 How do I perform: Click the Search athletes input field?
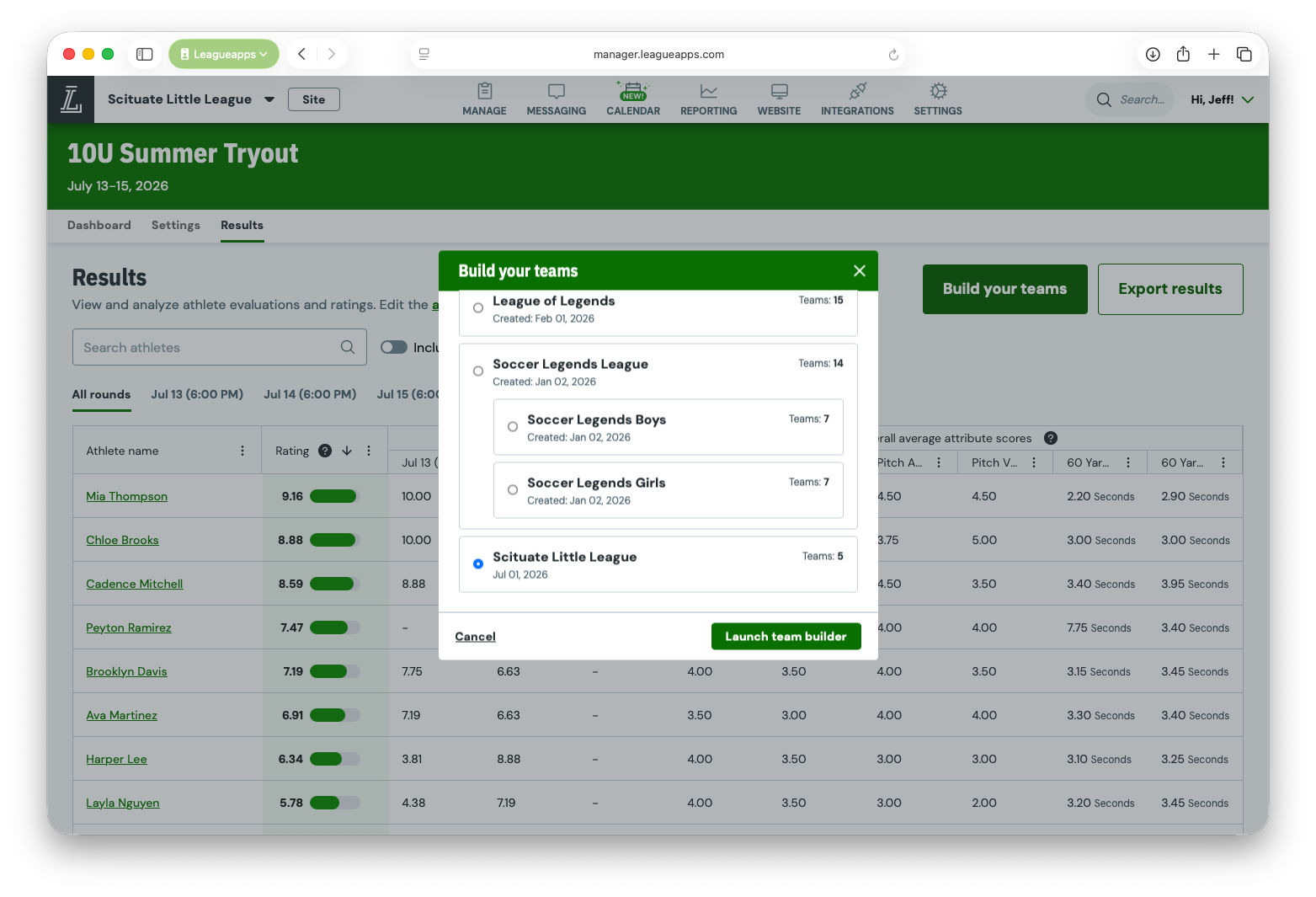tap(220, 347)
